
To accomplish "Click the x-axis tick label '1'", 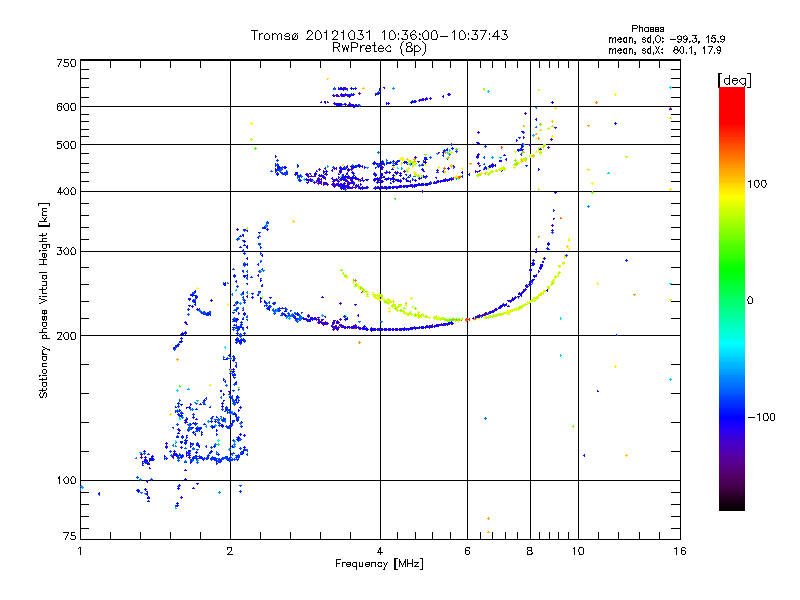I will coord(80,551).
